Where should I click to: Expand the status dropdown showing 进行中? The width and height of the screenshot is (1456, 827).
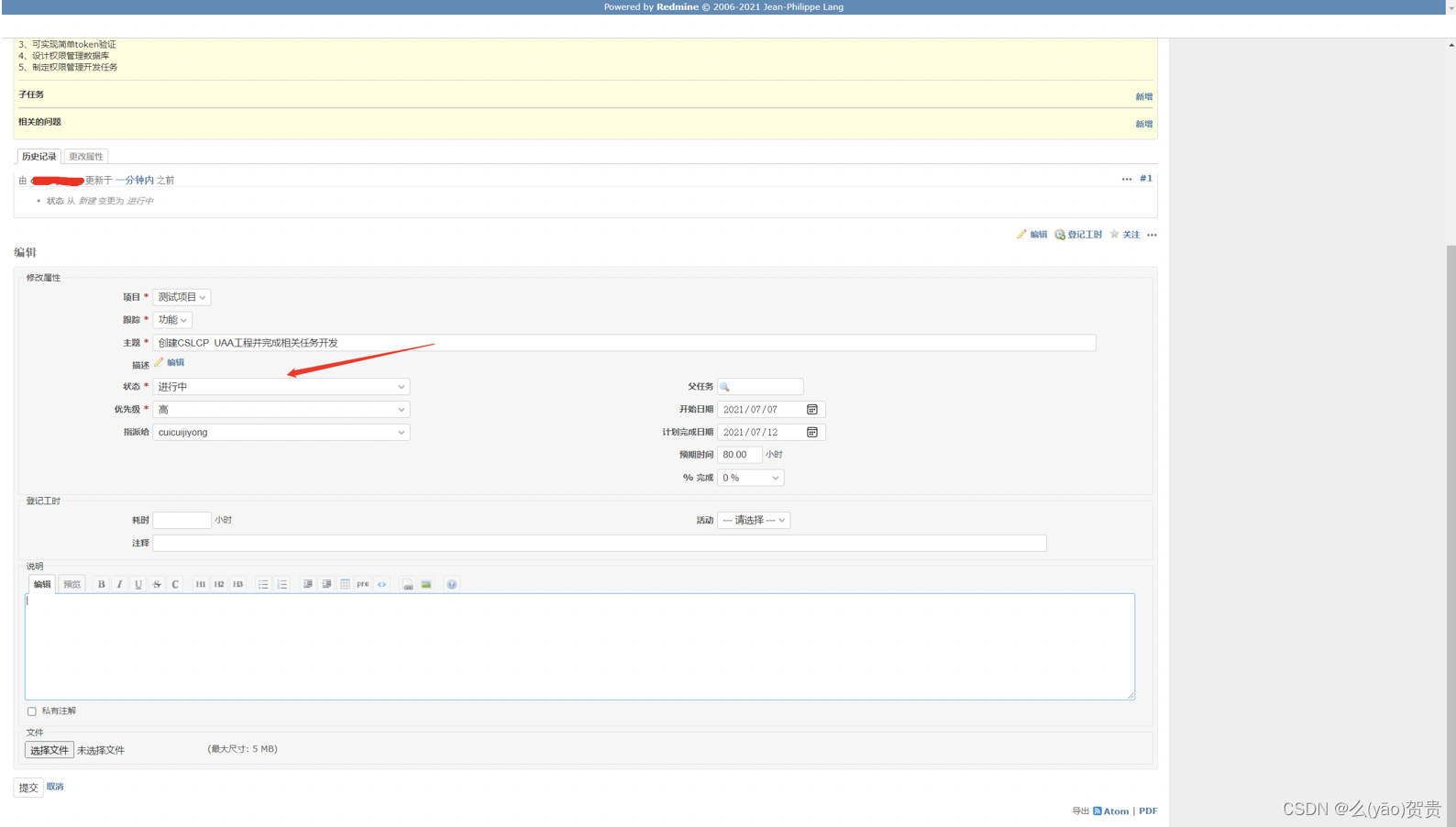click(x=281, y=387)
